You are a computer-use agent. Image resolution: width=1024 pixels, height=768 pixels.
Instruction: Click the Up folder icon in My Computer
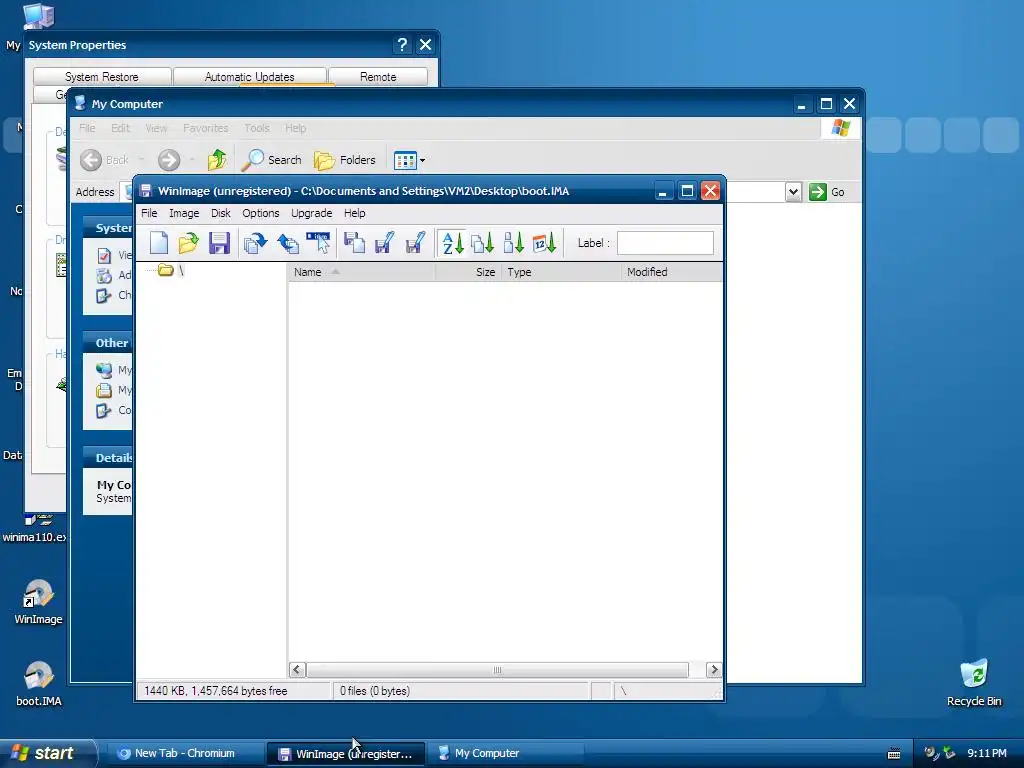point(217,160)
